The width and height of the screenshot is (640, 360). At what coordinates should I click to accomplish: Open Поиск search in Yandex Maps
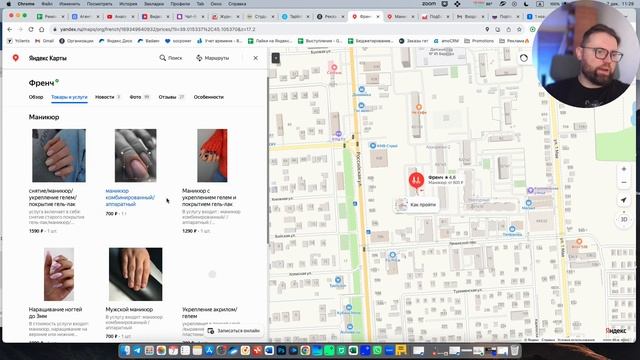click(x=171, y=58)
